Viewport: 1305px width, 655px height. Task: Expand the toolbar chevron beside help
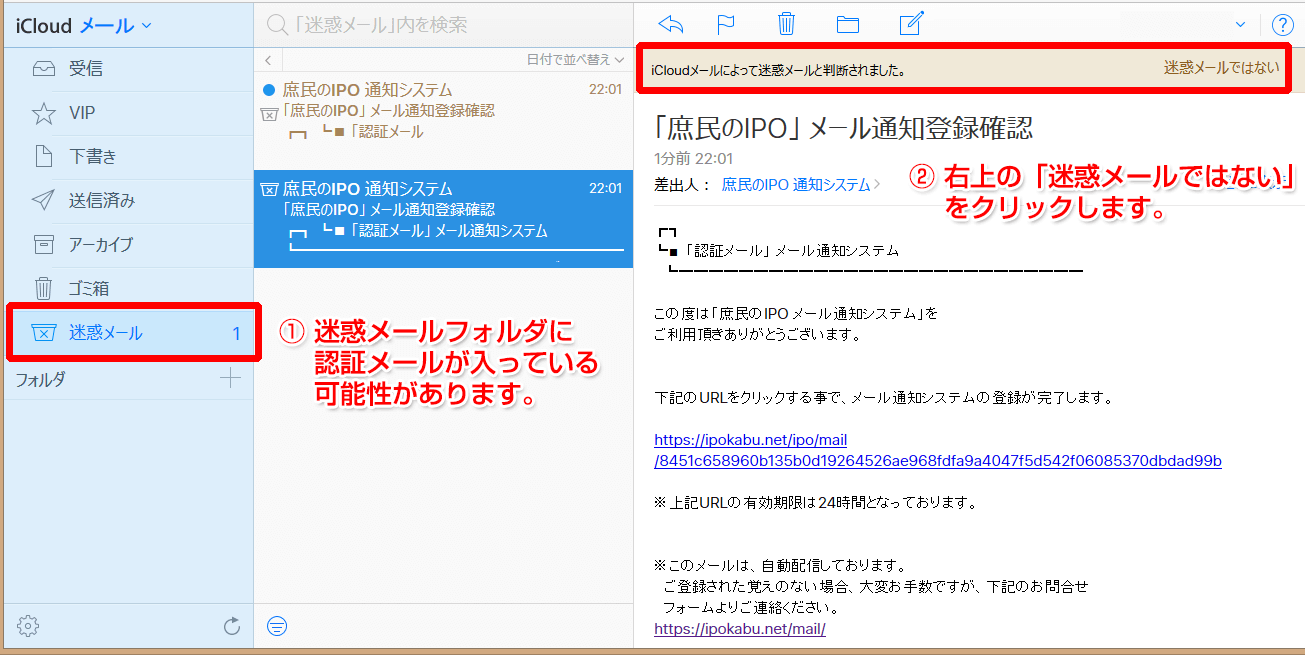(x=1241, y=25)
